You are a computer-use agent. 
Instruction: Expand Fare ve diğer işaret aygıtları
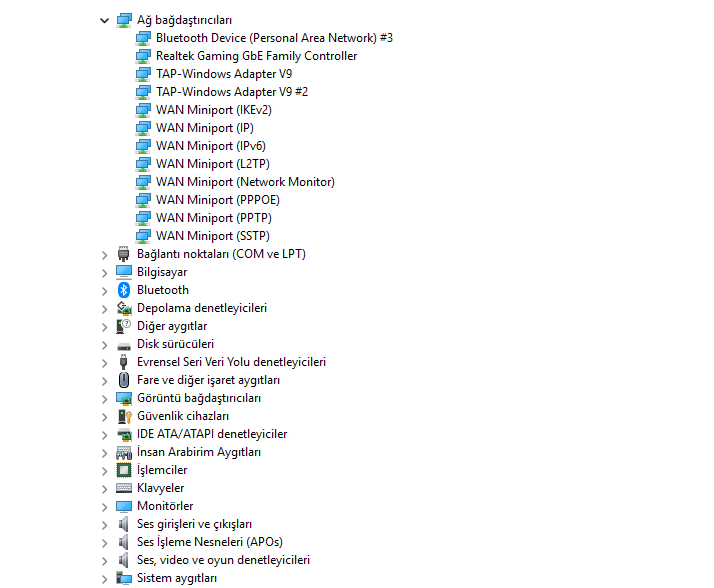[105, 381]
